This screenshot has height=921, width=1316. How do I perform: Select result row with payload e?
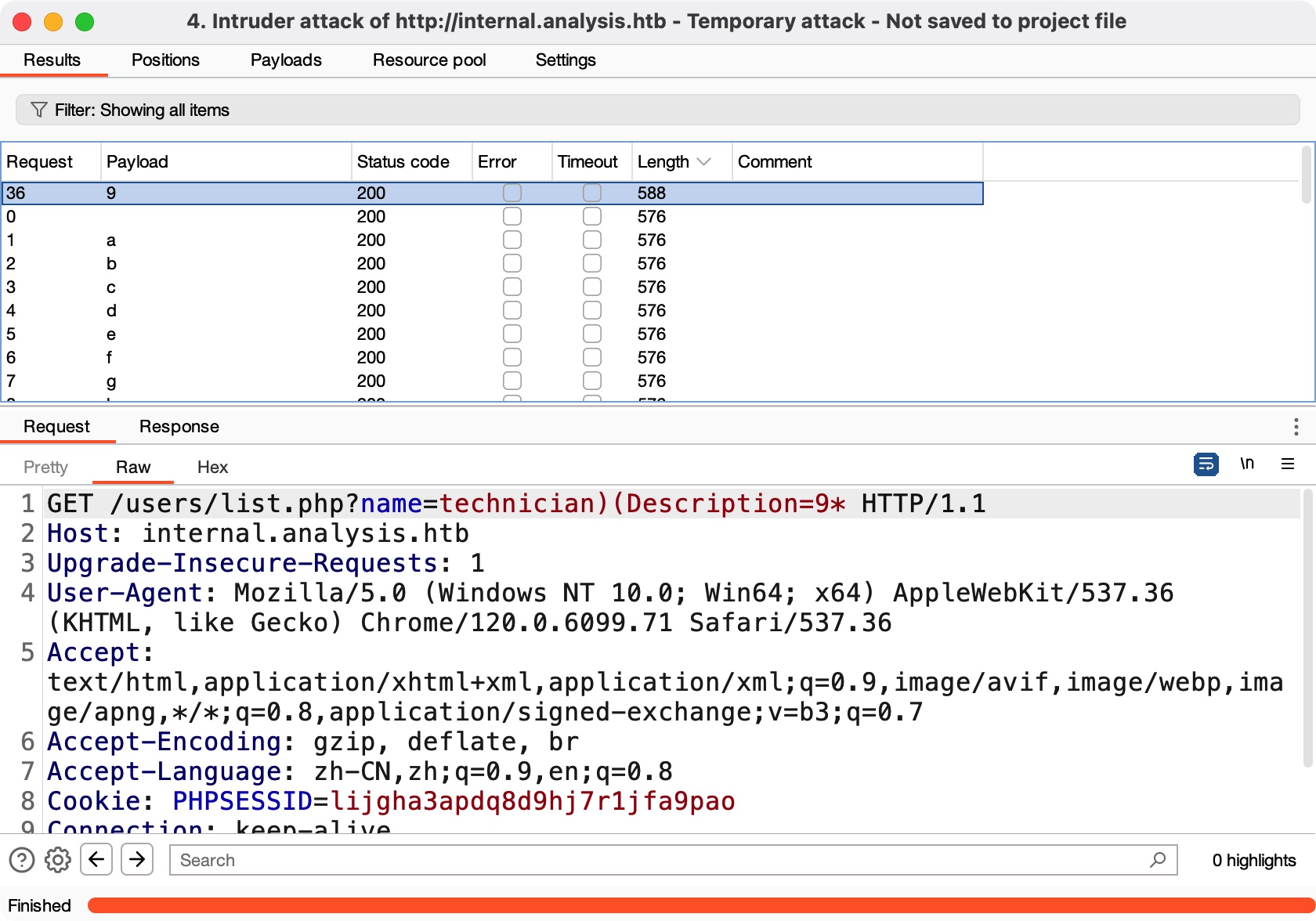pos(493,334)
